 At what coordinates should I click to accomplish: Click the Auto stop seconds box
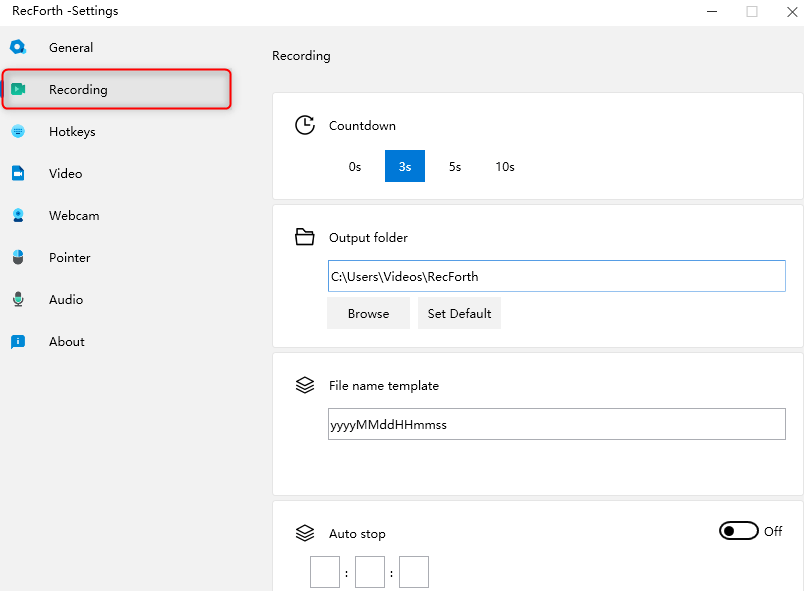[414, 572]
